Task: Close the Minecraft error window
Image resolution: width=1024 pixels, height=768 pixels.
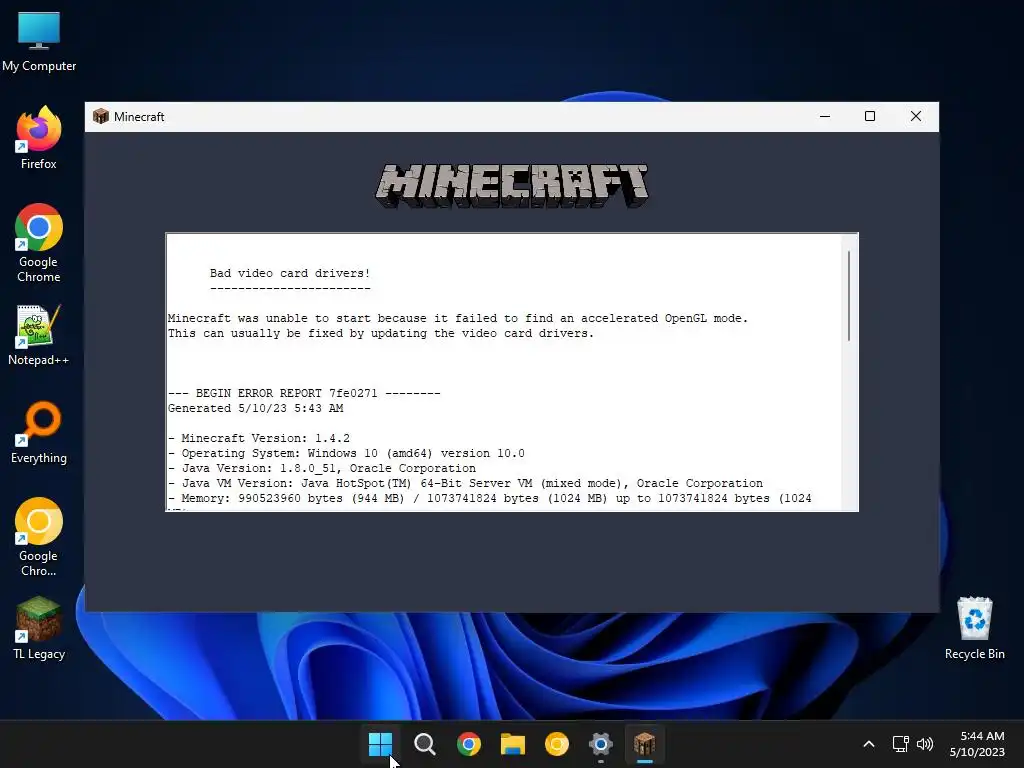Action: pos(916,116)
